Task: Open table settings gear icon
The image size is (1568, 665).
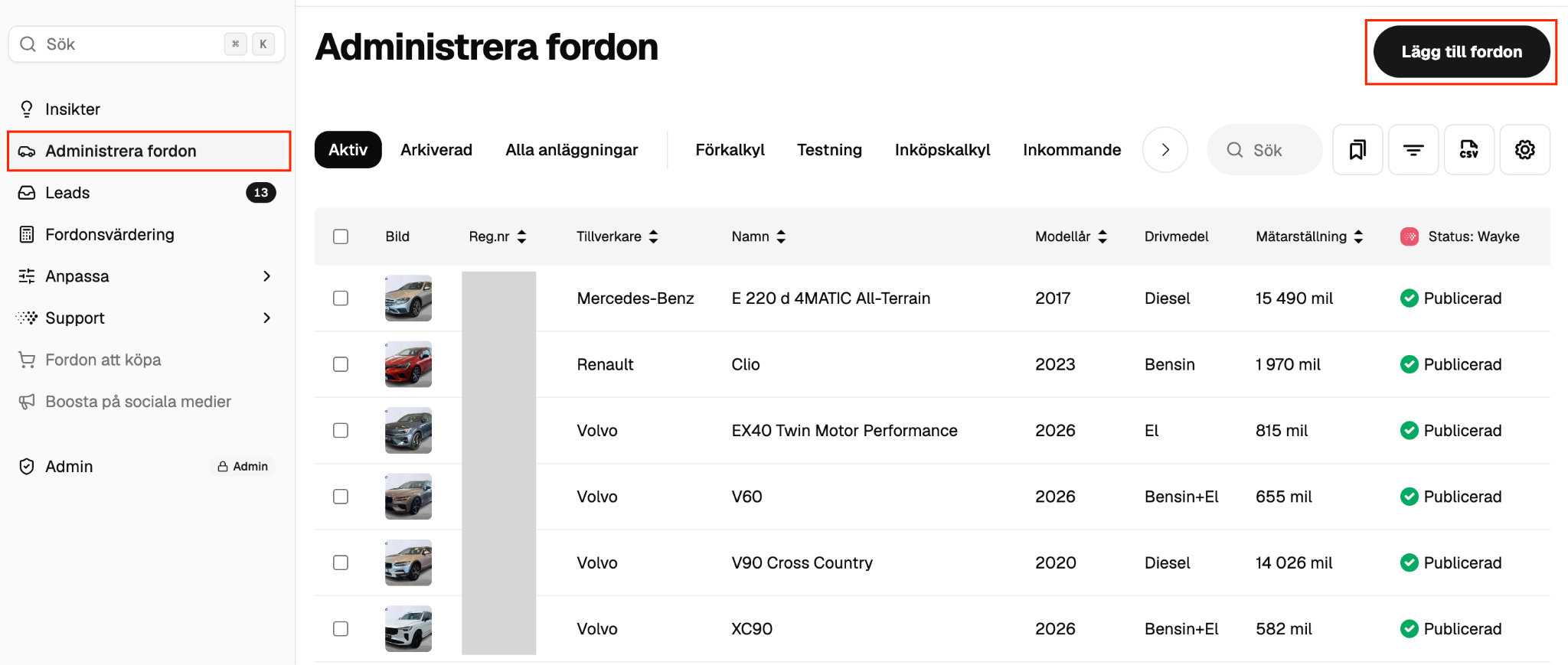Action: [x=1525, y=150]
